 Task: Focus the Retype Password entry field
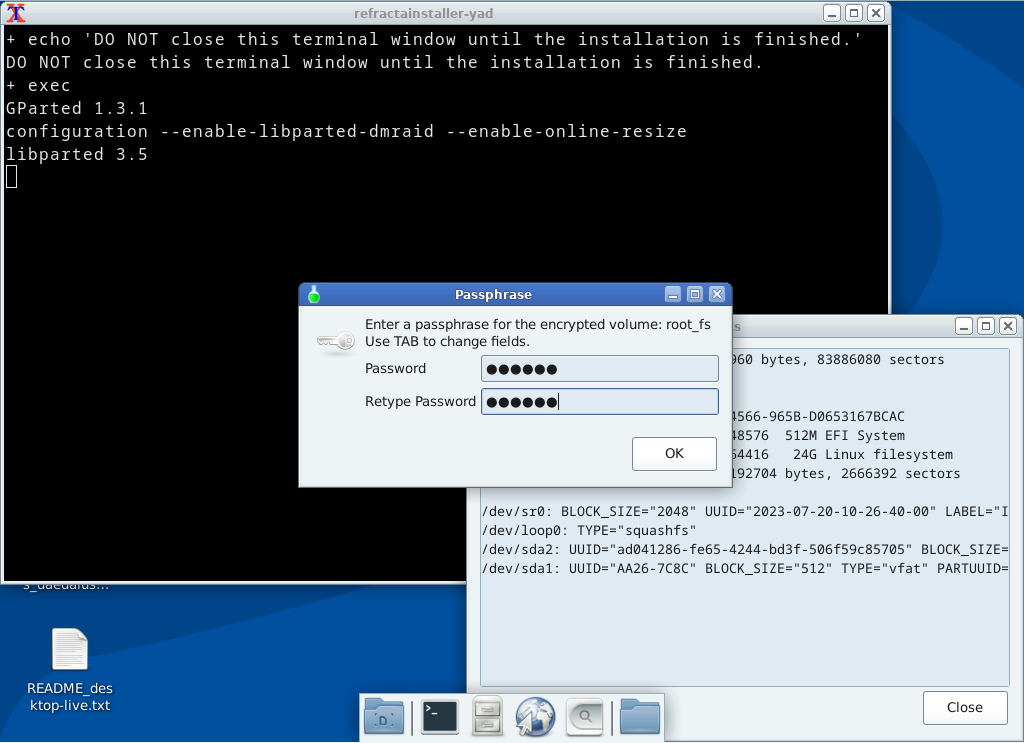tap(599, 401)
